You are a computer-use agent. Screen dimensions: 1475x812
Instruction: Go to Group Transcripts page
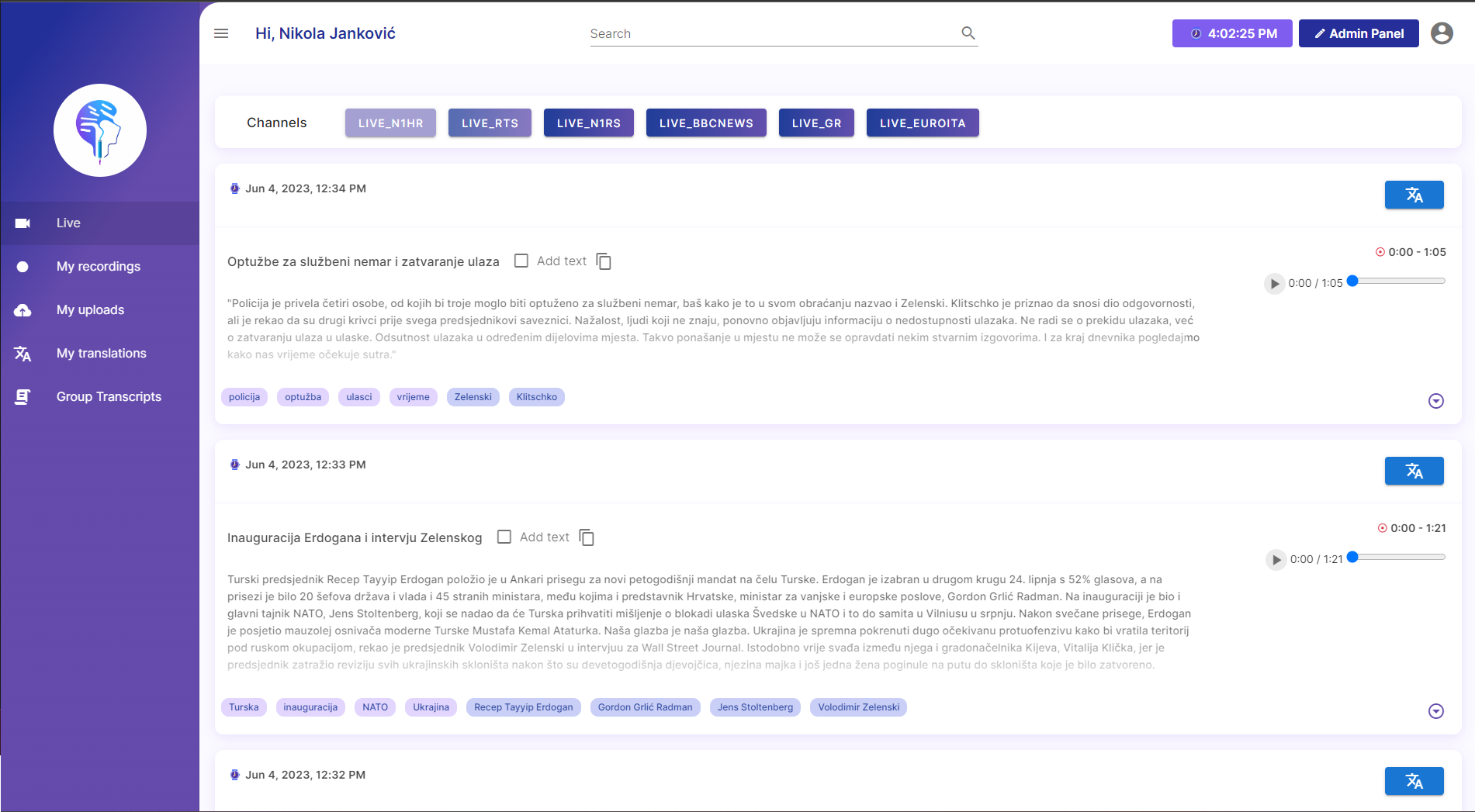click(x=109, y=397)
